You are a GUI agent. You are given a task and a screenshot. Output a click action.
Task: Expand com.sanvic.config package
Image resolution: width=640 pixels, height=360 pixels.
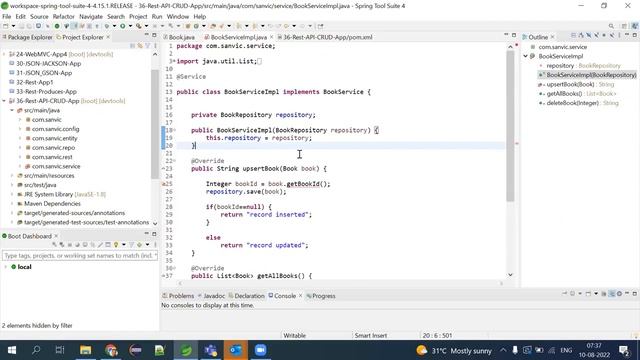20,129
